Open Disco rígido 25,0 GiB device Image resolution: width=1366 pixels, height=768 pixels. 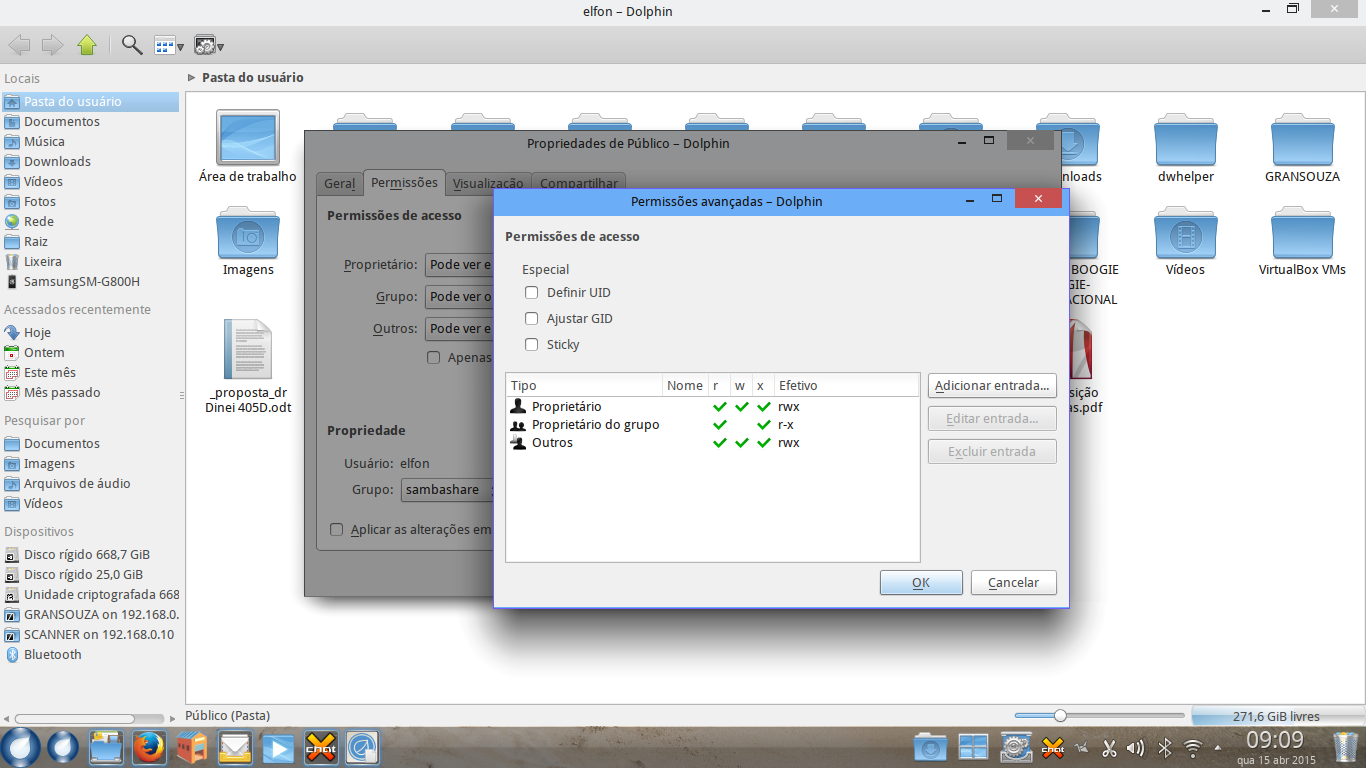coord(83,574)
